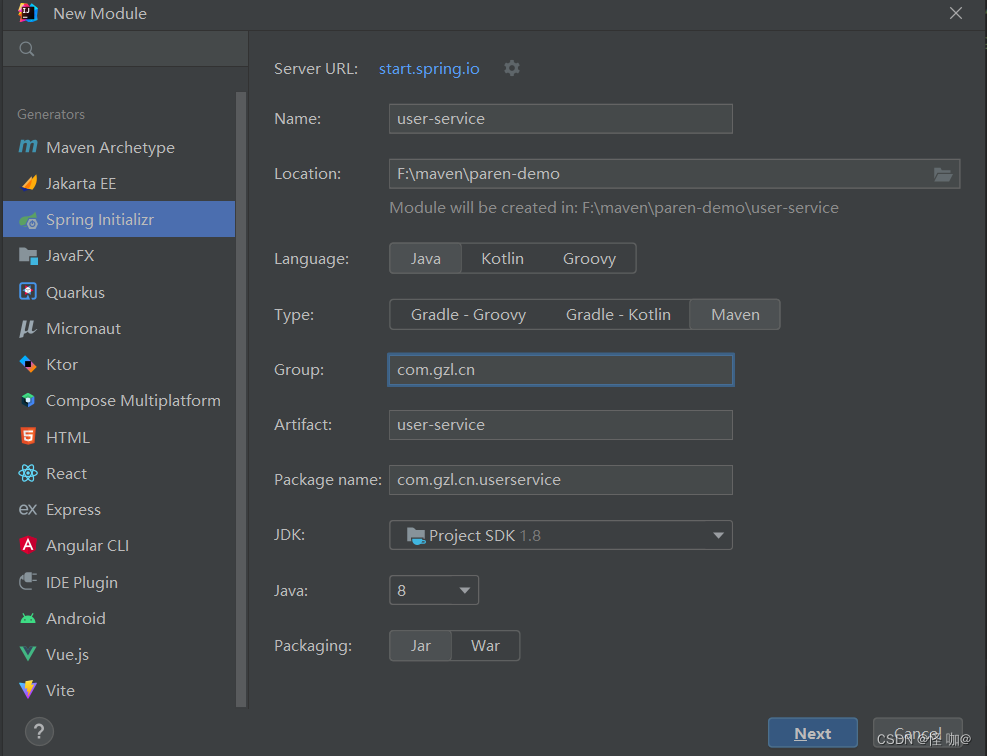Select Android generator text
The image size is (987, 756).
pos(76,618)
